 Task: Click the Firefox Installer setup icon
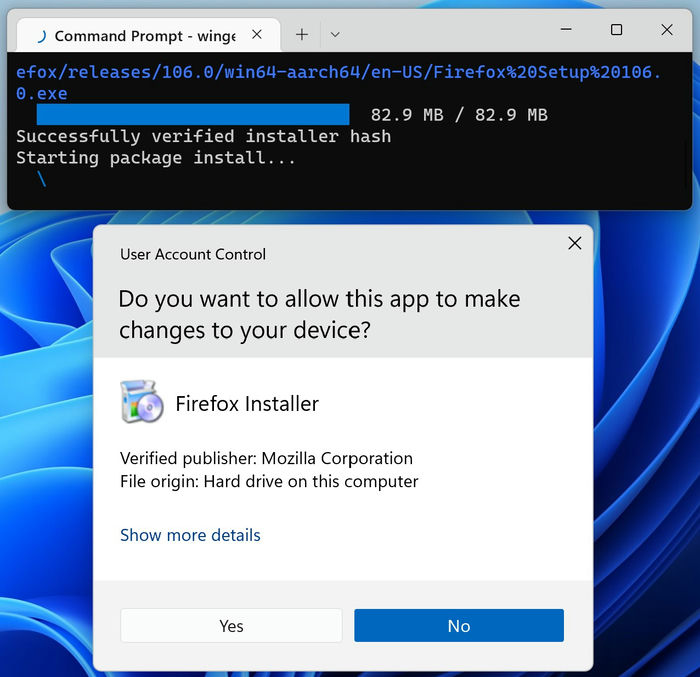[x=142, y=402]
